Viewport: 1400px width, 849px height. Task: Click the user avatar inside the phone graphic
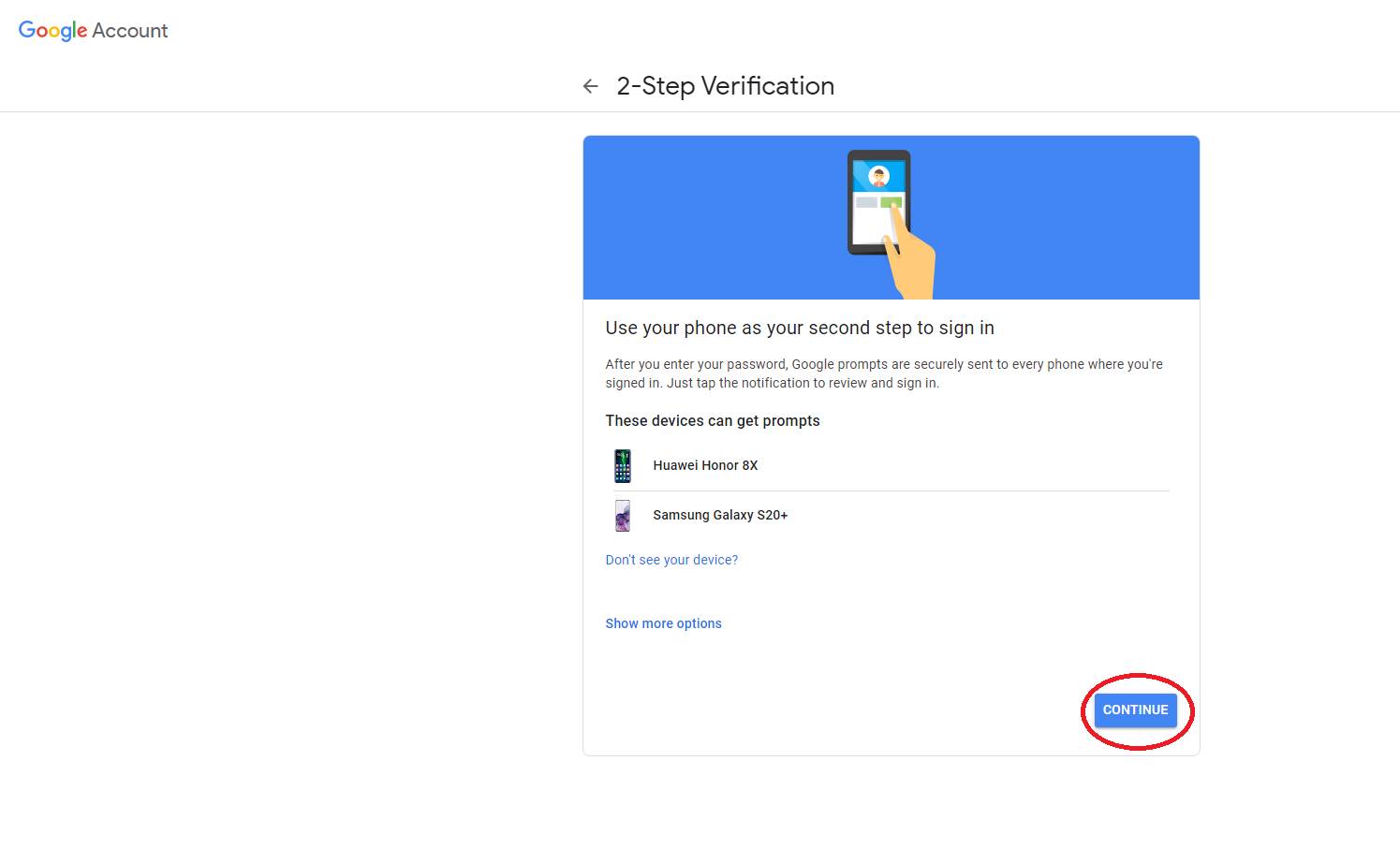(879, 176)
